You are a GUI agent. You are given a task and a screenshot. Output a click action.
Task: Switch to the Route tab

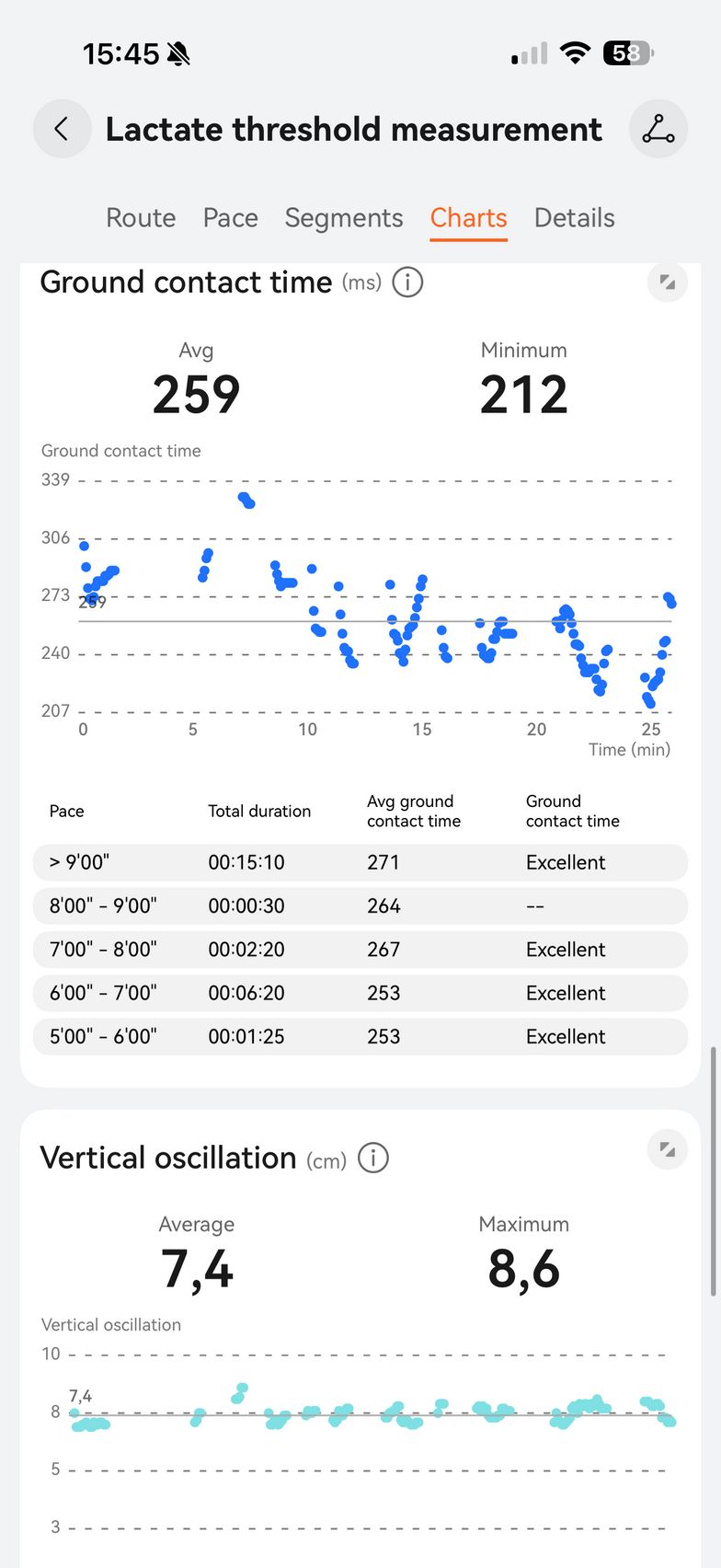click(141, 218)
